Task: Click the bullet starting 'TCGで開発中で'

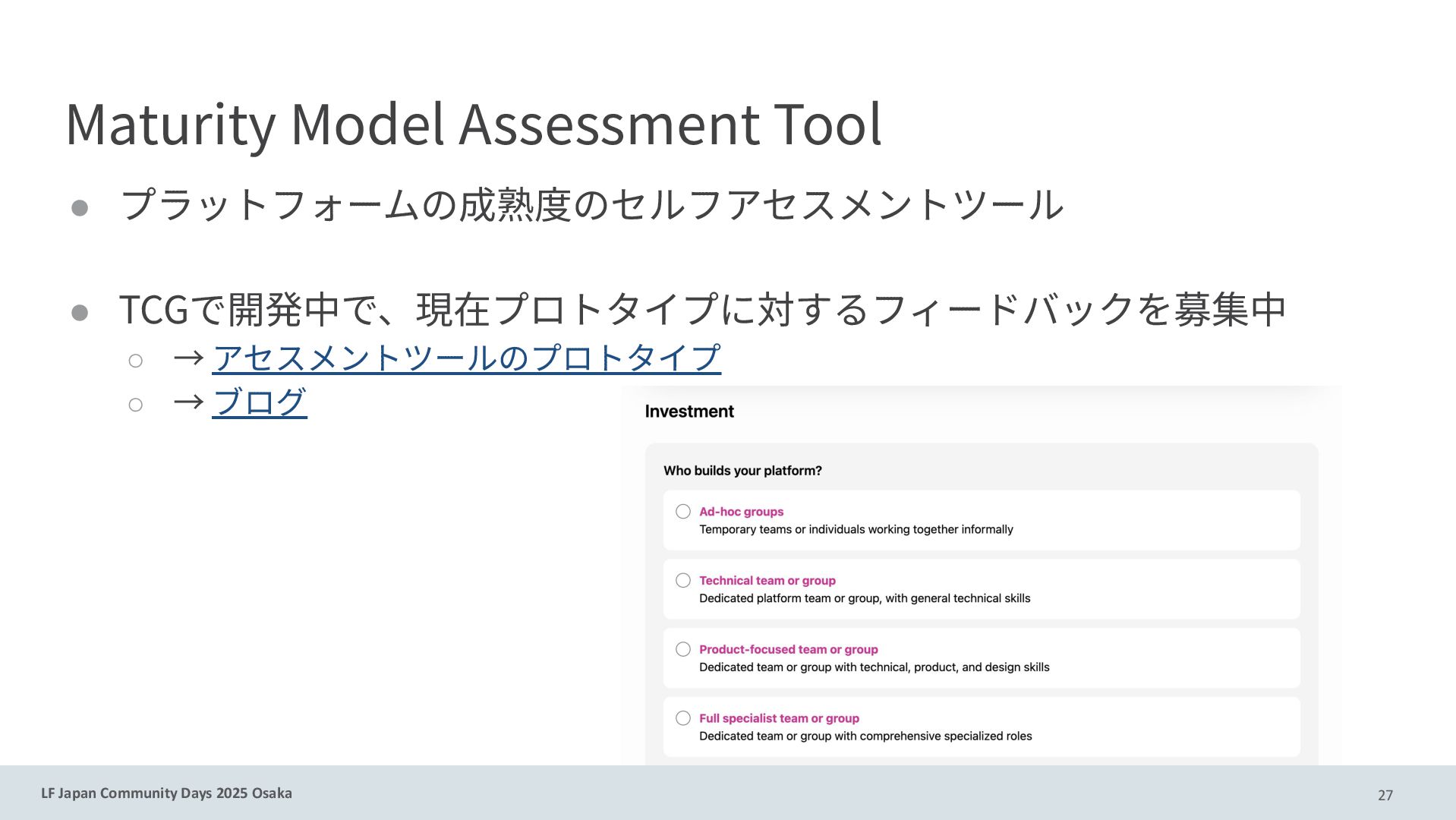Action: click(703, 309)
